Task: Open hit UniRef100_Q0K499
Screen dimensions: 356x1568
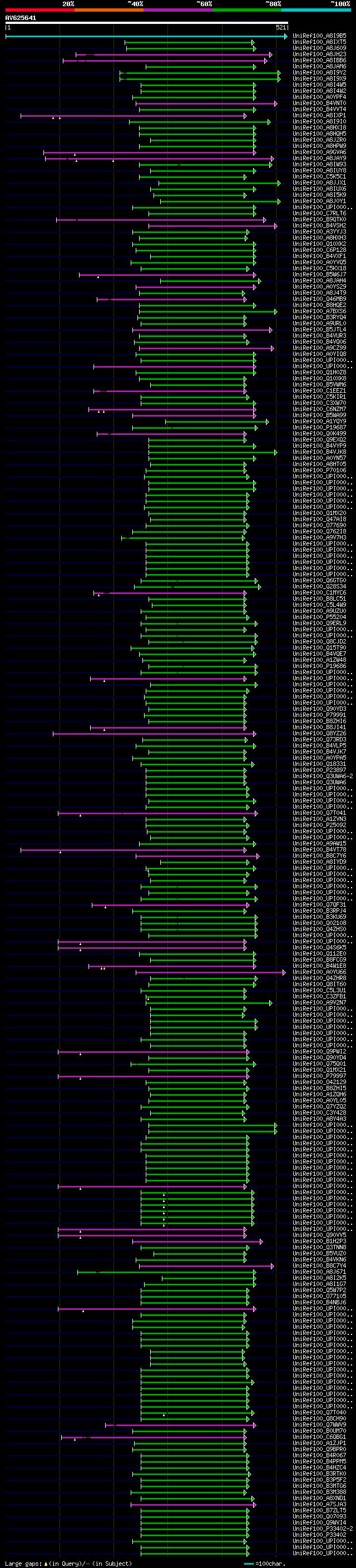Action: click(319, 433)
